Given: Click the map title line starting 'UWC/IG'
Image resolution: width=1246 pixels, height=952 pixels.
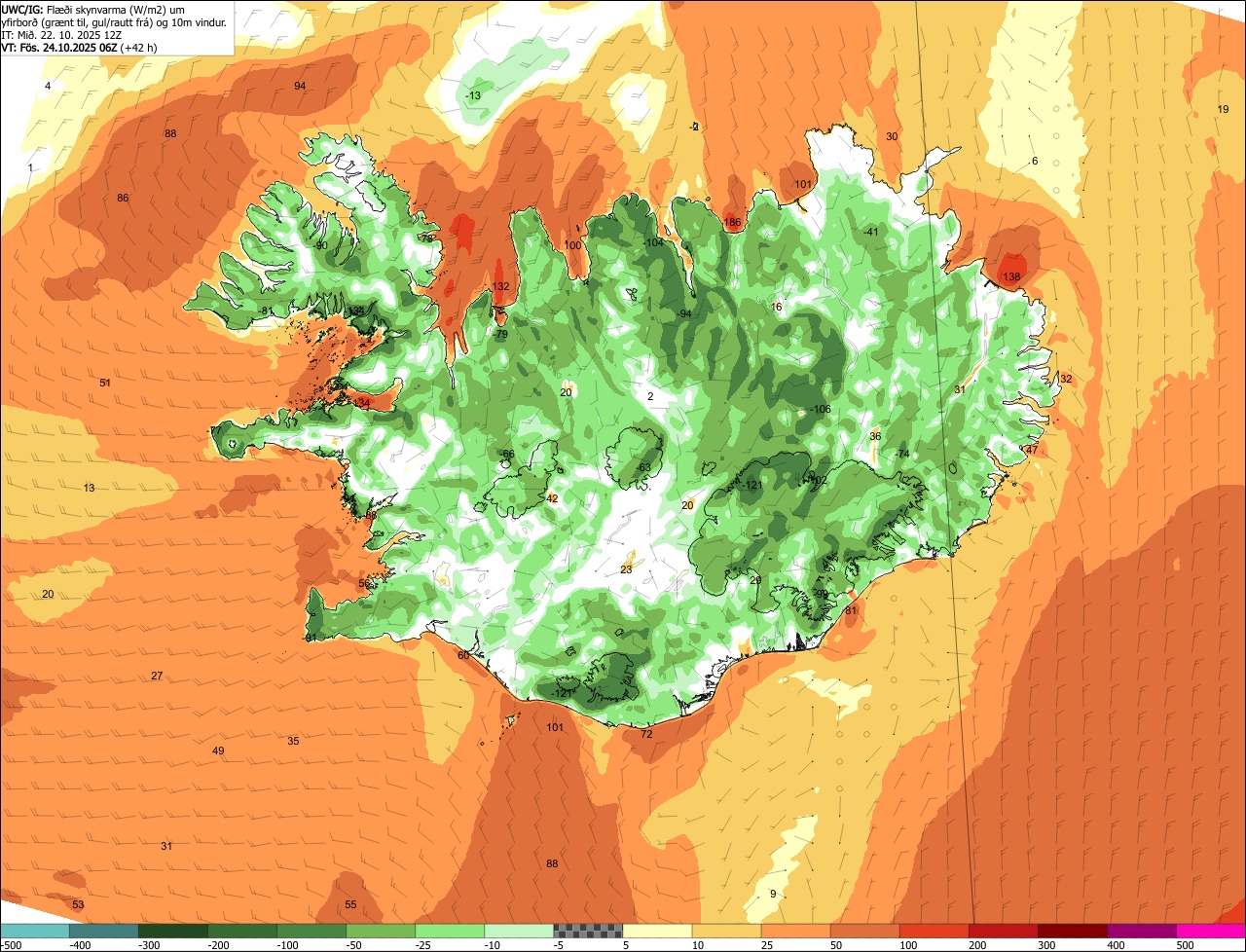Looking at the screenshot, I should tap(93, 9).
